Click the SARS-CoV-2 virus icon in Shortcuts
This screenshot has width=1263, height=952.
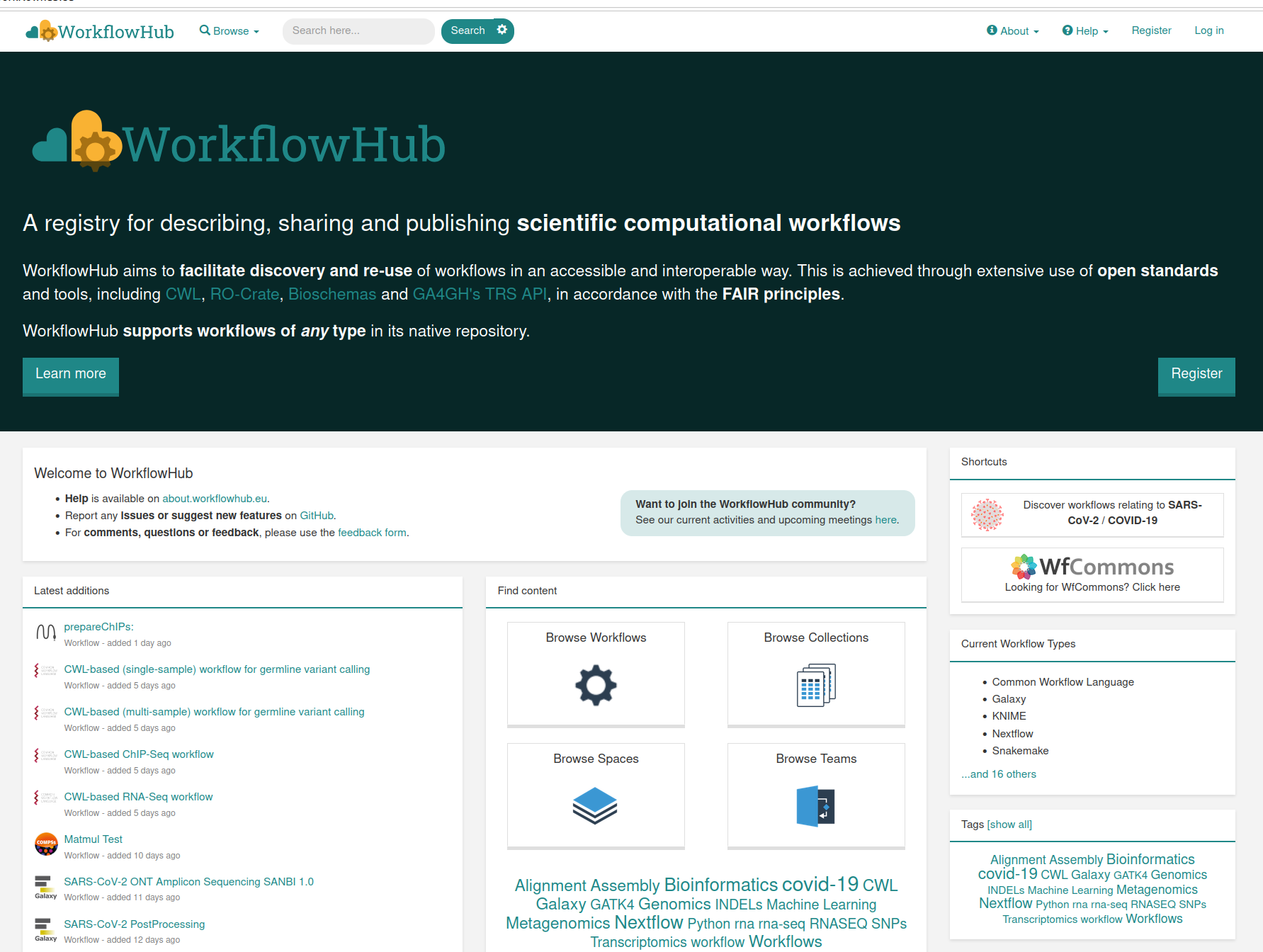987,514
